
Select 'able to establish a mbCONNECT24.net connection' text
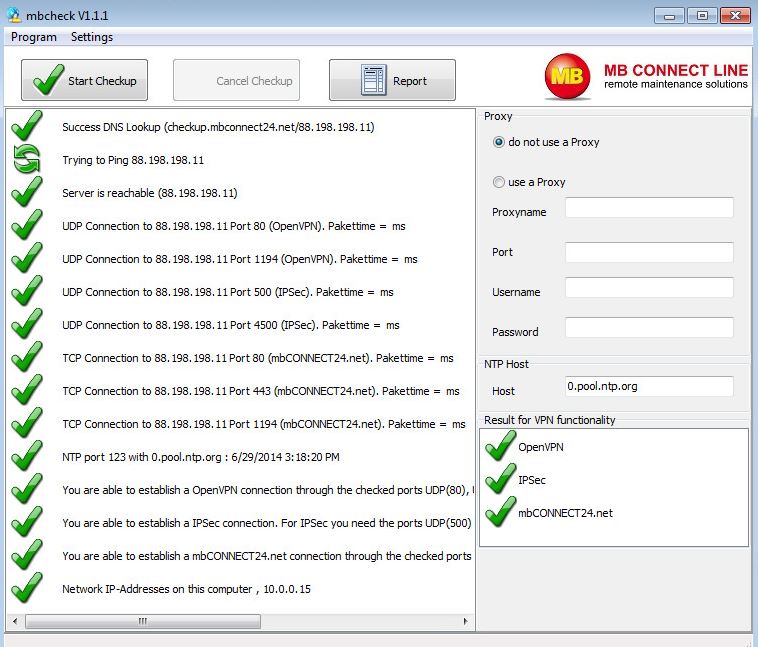pos(267,556)
